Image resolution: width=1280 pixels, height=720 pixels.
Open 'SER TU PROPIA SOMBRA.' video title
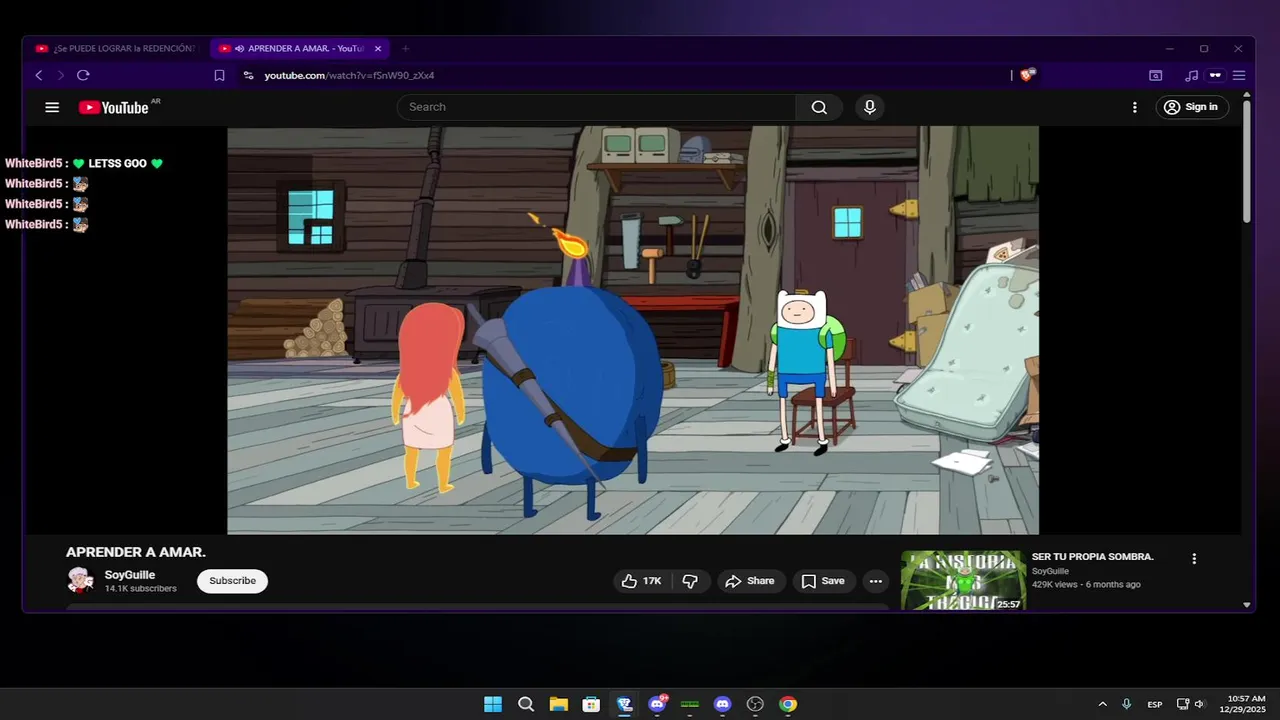click(1092, 557)
